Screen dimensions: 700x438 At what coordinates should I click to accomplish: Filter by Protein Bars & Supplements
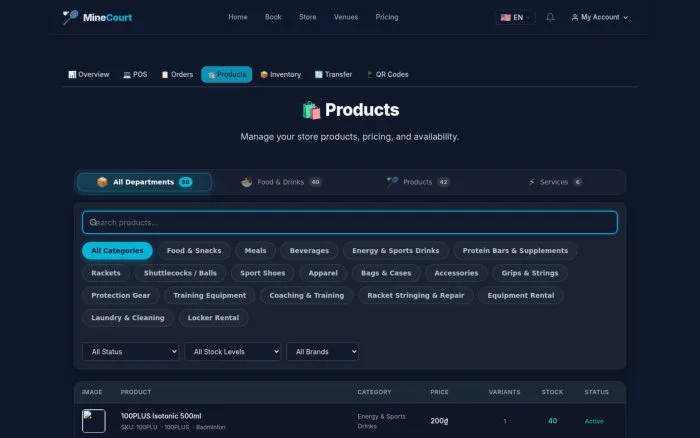516,251
